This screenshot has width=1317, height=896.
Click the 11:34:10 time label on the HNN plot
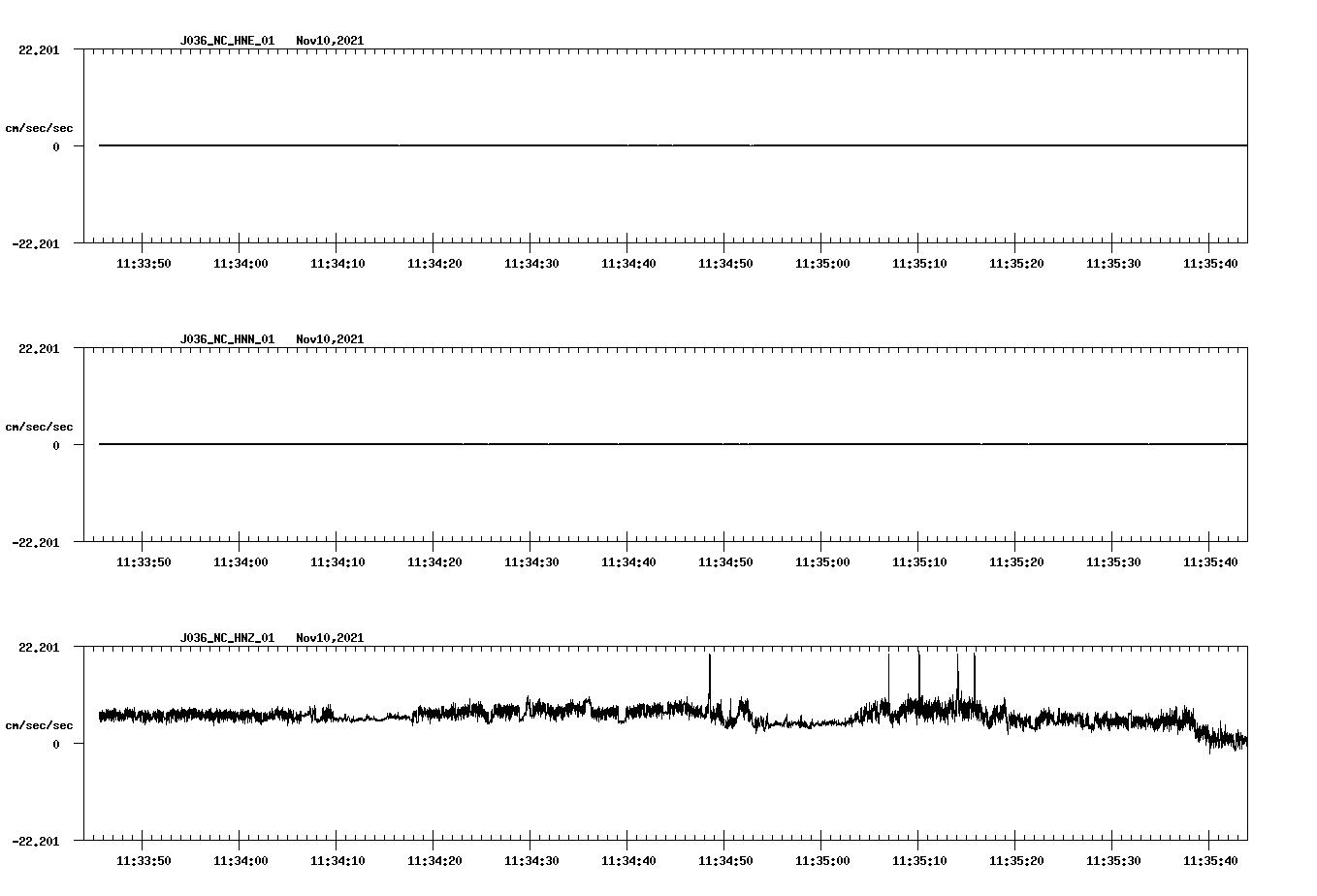[337, 562]
